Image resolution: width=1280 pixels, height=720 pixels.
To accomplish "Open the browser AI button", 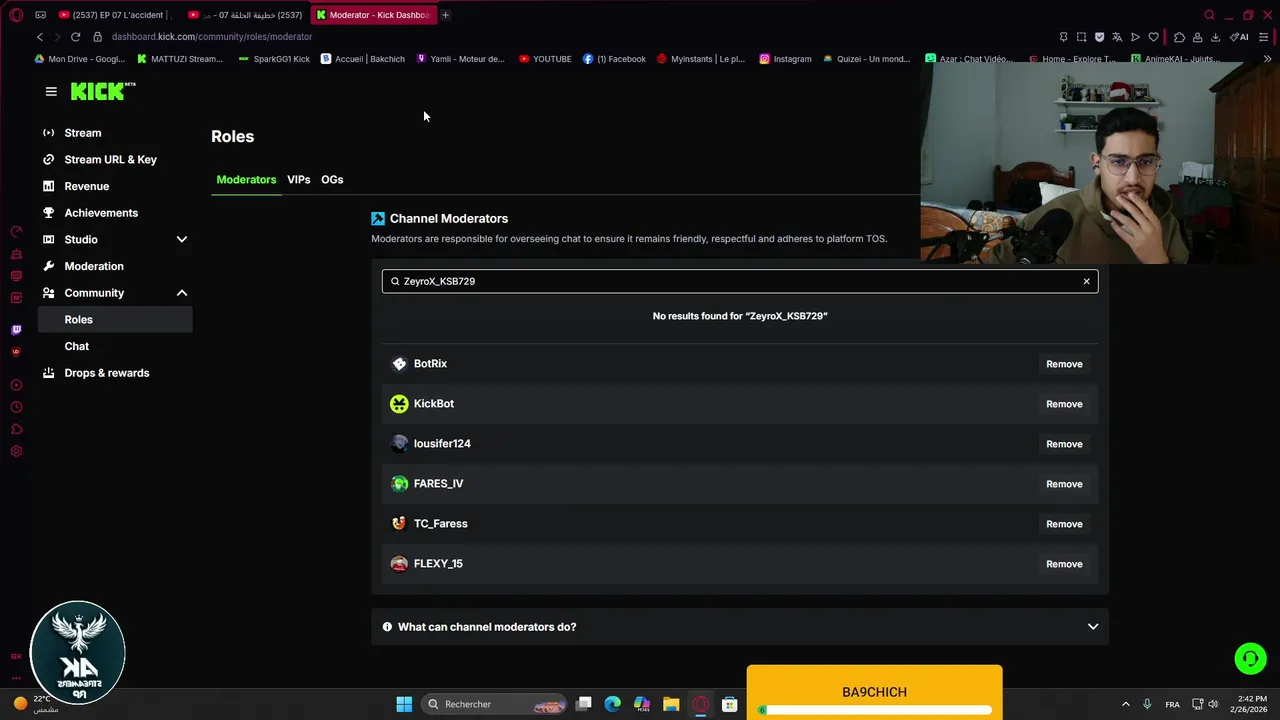I will [x=1239, y=37].
